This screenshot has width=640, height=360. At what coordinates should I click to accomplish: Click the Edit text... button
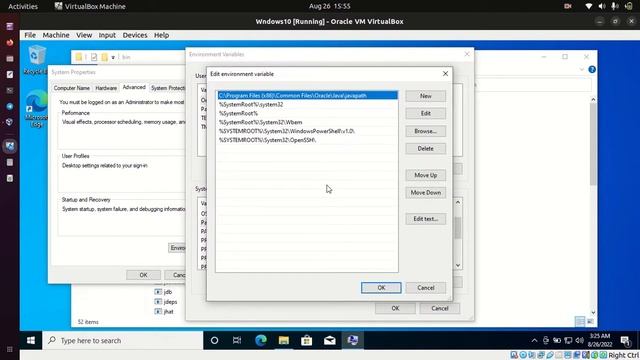click(426, 219)
